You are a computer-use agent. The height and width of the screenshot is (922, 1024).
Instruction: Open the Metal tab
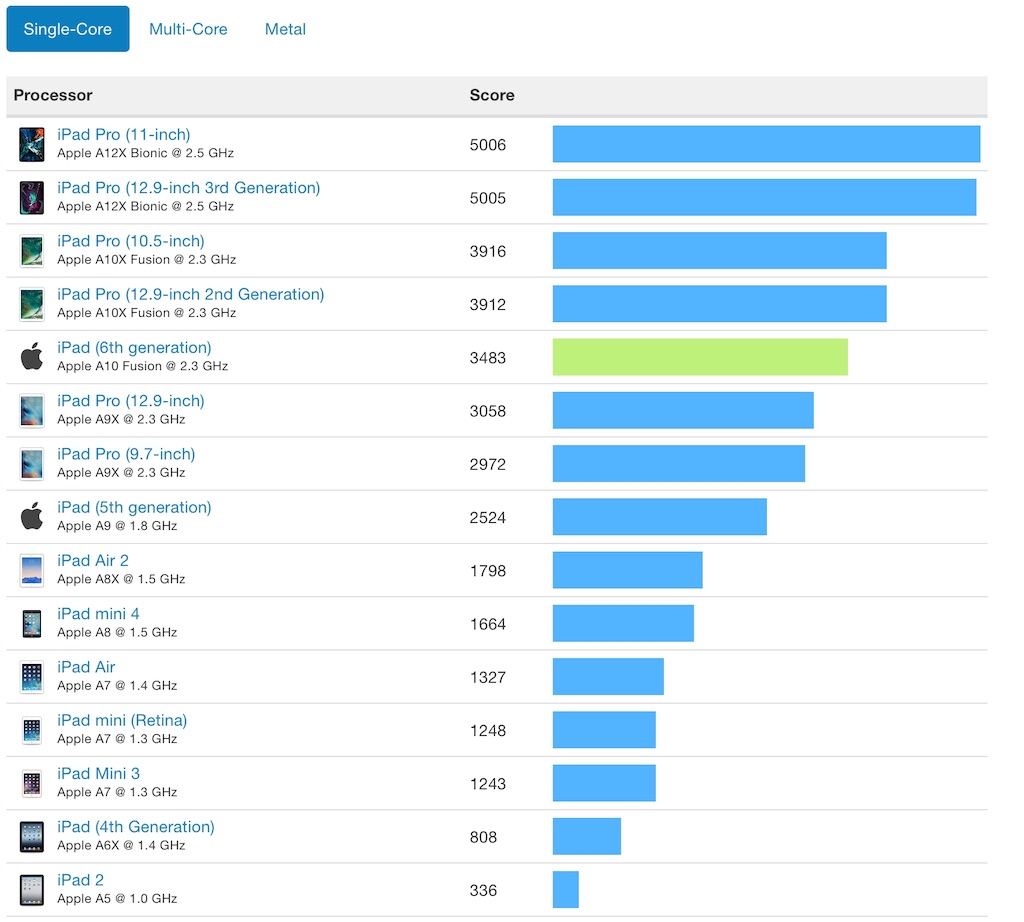coord(285,29)
